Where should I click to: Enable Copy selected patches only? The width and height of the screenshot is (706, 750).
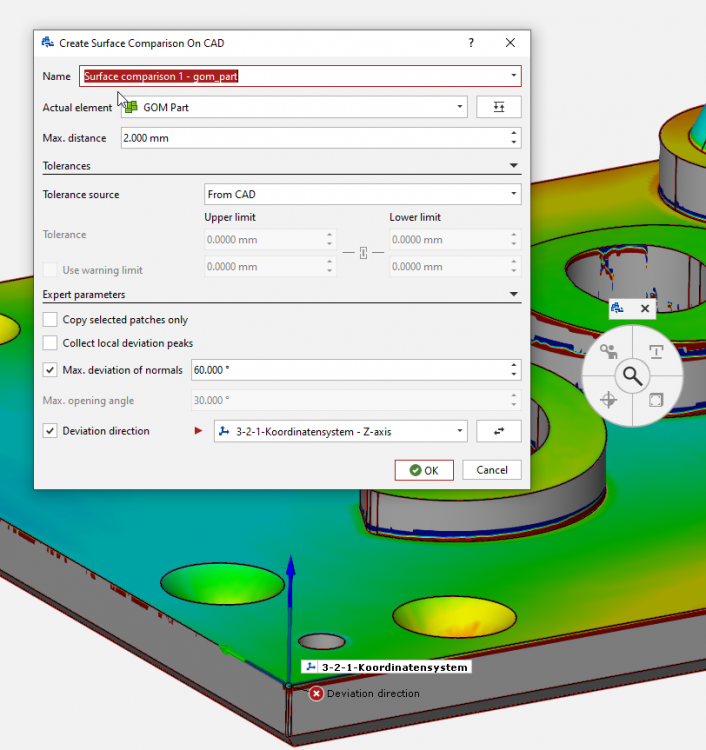point(50,320)
